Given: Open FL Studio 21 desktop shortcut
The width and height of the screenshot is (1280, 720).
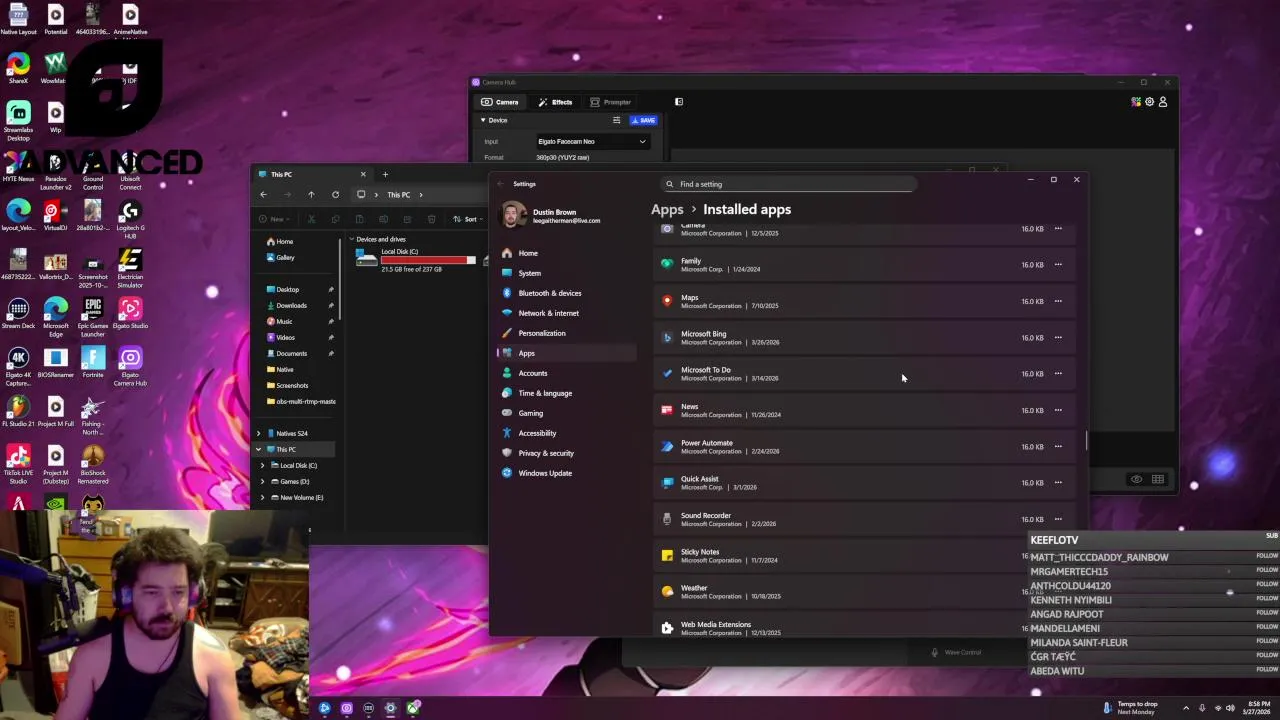Looking at the screenshot, I should coord(18,411).
